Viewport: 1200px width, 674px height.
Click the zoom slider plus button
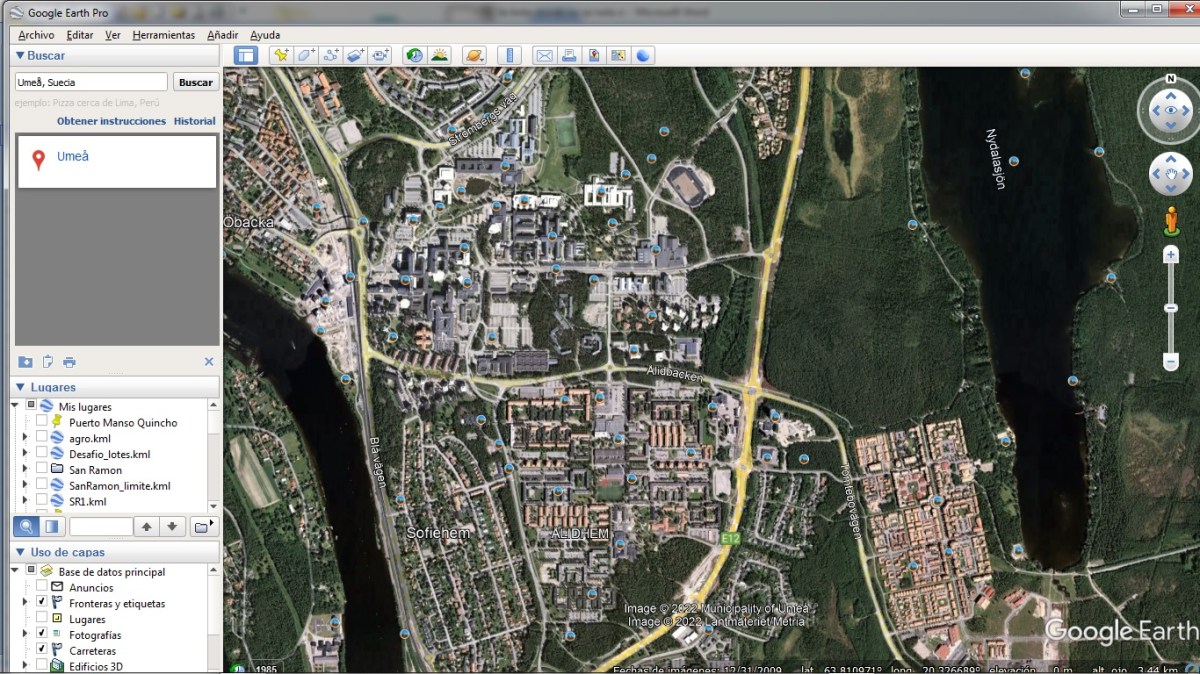coord(1170,256)
